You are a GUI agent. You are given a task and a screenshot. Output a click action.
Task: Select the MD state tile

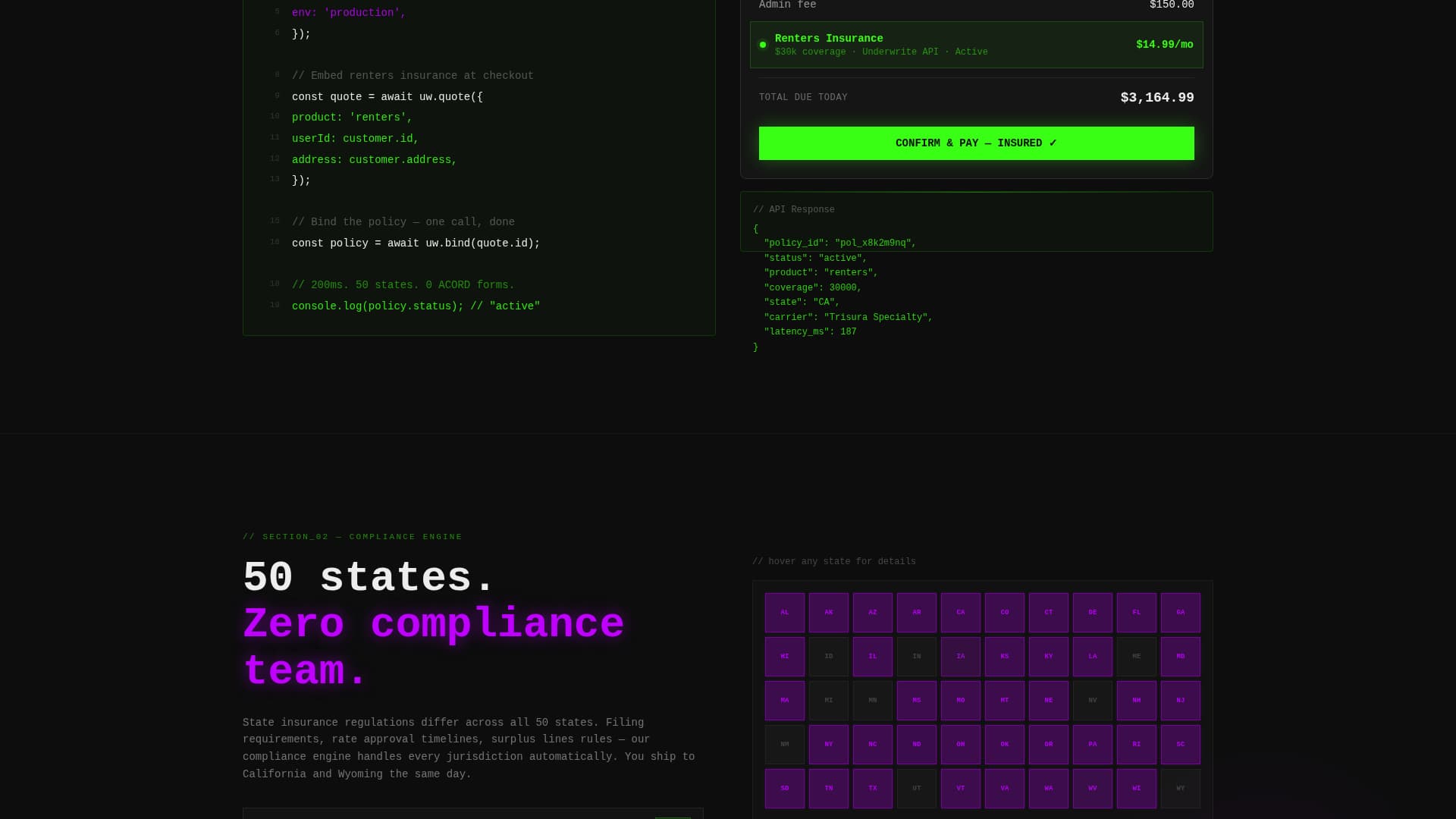coord(1181,657)
